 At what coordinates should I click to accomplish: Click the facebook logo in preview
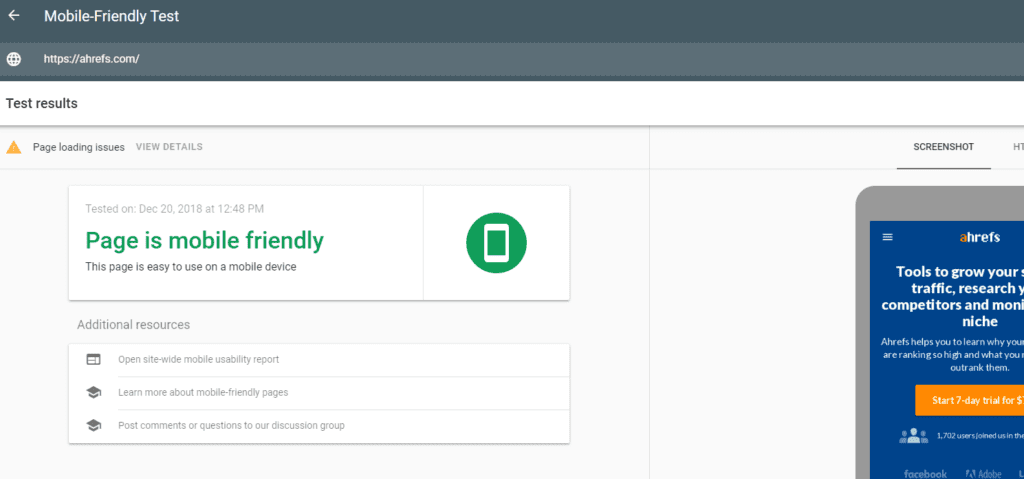[925, 474]
